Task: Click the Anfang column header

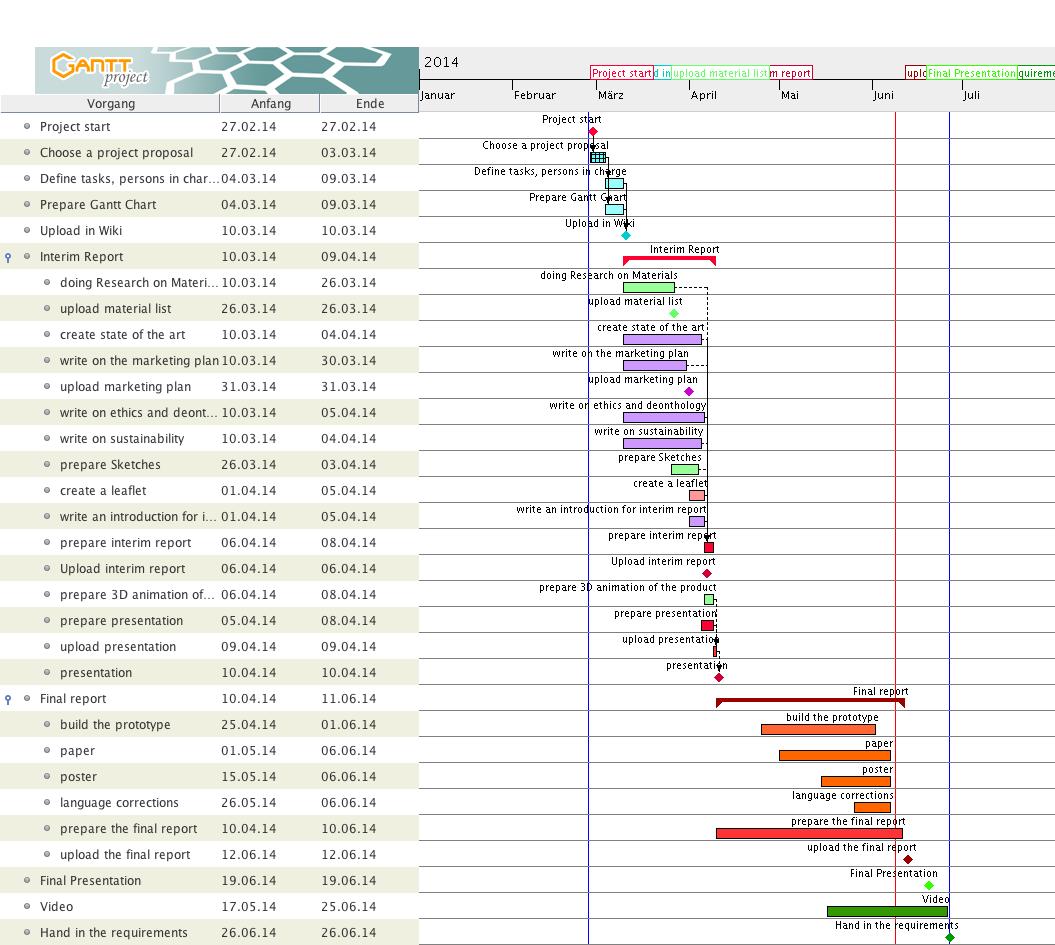Action: pos(270,104)
